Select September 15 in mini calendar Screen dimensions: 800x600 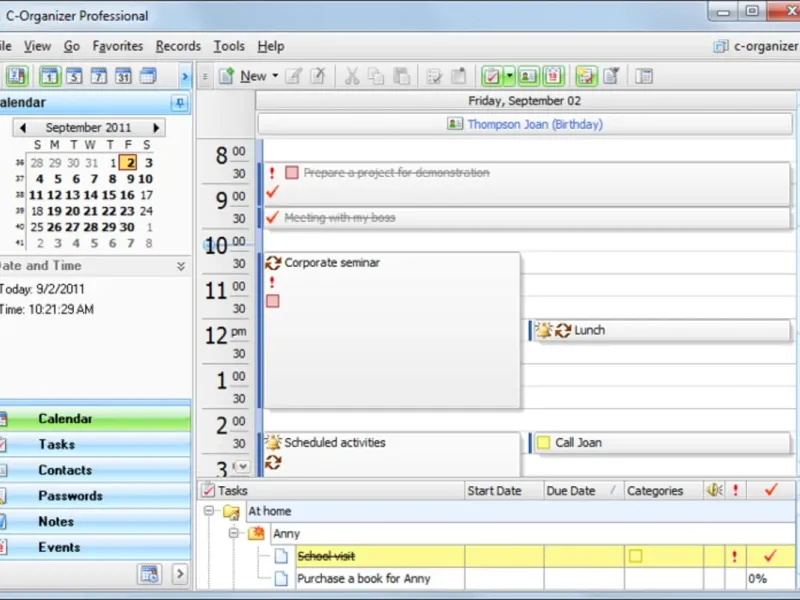coord(108,195)
